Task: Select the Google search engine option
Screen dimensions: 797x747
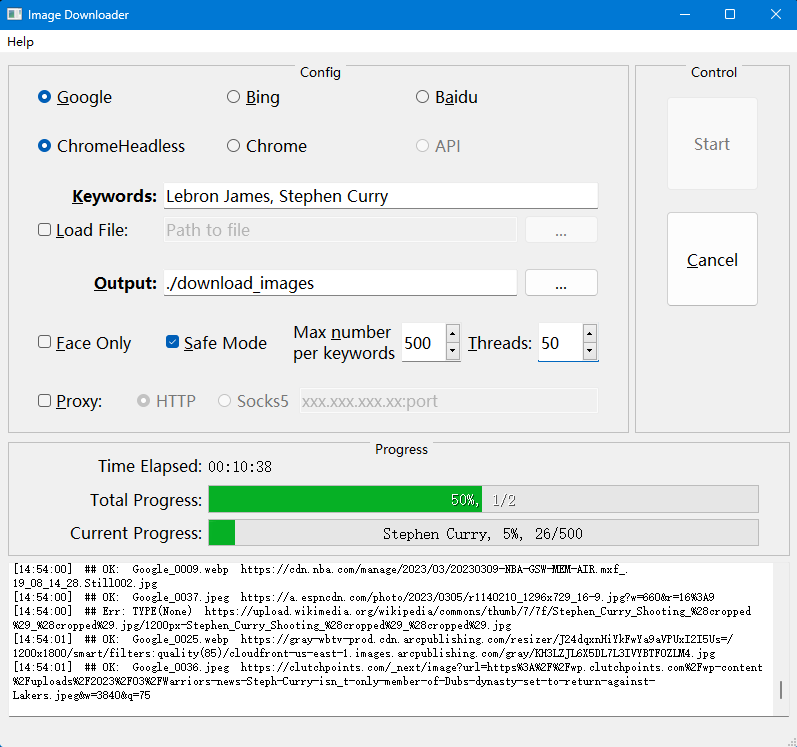Action: (75, 97)
